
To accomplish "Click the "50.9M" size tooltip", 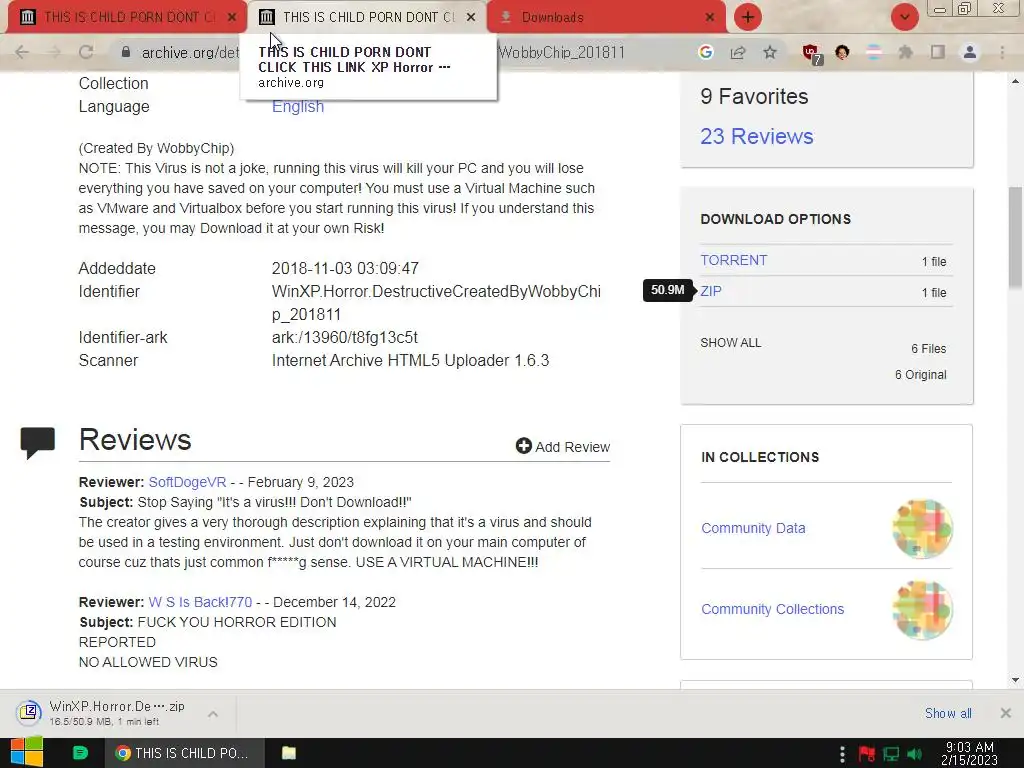I will tap(667, 290).
